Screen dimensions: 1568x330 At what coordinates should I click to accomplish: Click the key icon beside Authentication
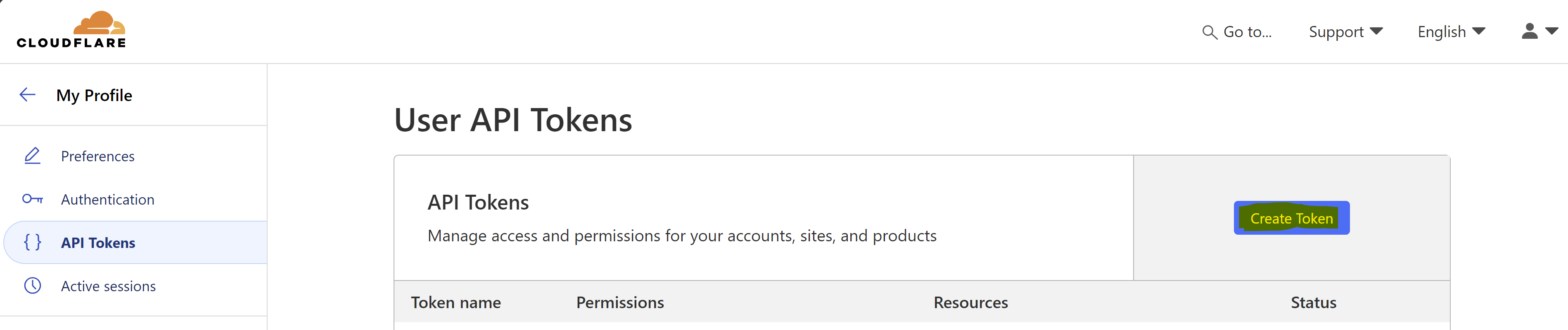(x=32, y=199)
